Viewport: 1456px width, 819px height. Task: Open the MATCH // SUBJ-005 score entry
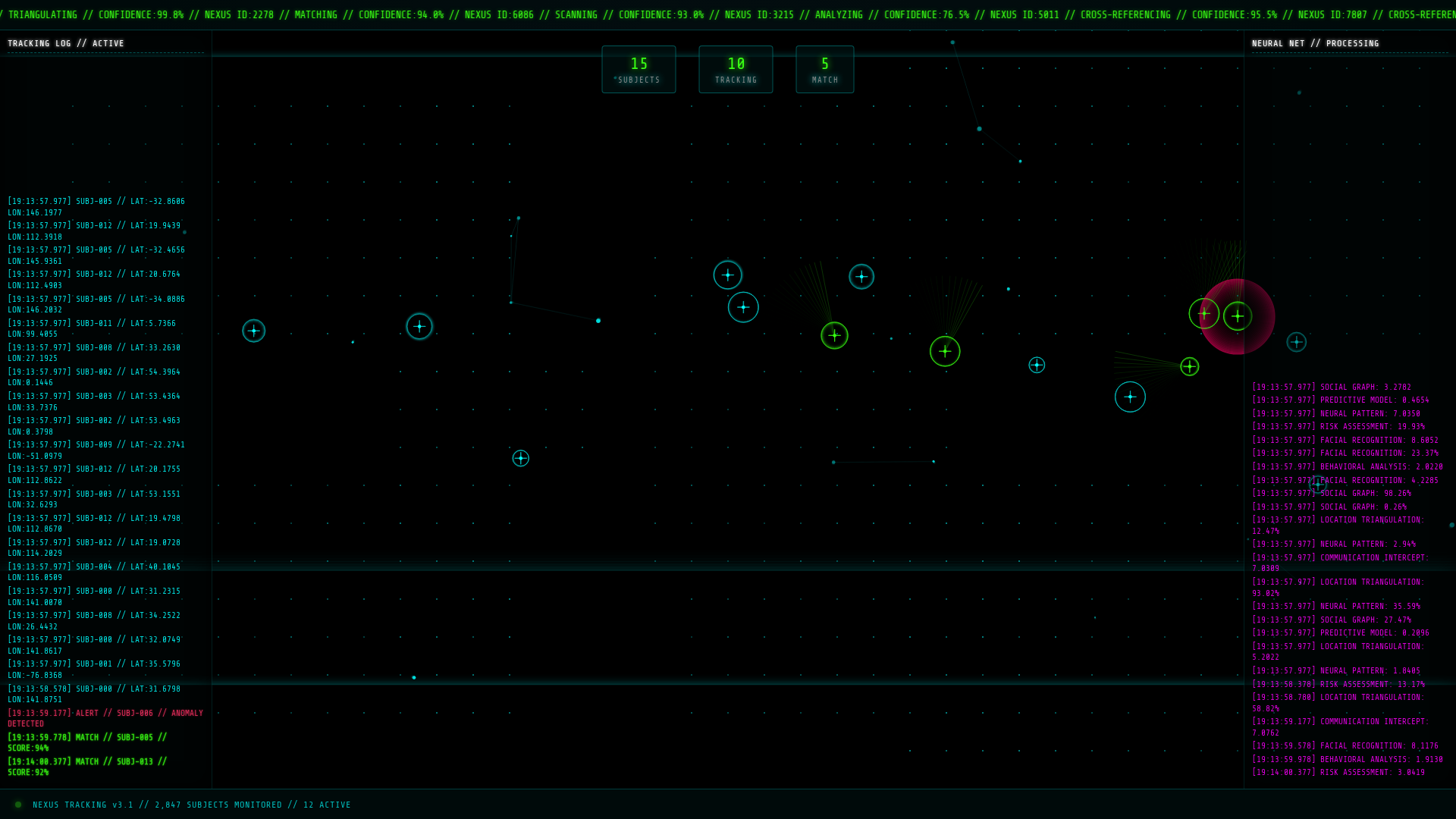(87, 742)
